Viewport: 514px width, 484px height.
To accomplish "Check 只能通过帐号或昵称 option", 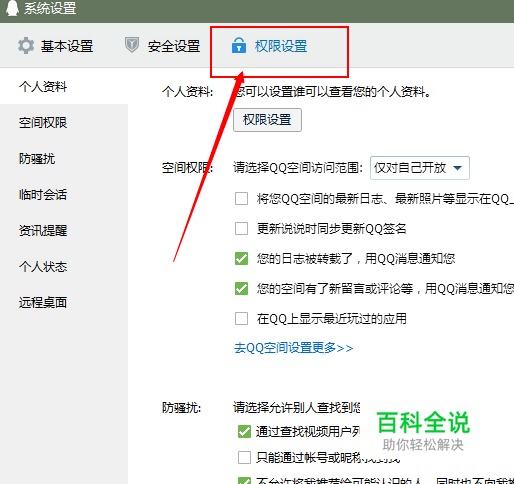I will click(x=244, y=458).
